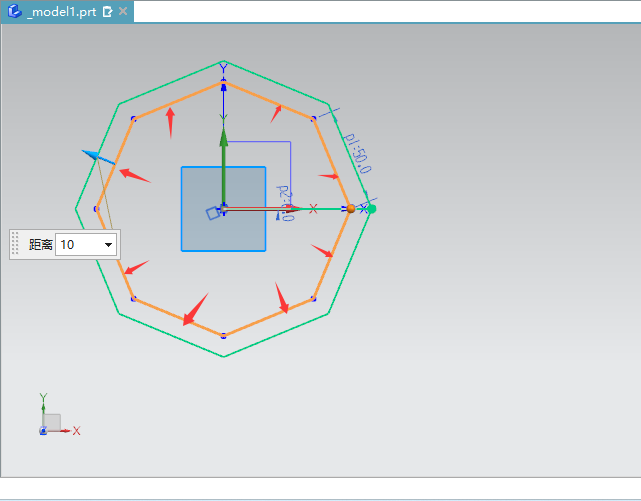Select the blue square sketch region
The height and width of the screenshot is (501, 641).
pyautogui.click(x=224, y=209)
